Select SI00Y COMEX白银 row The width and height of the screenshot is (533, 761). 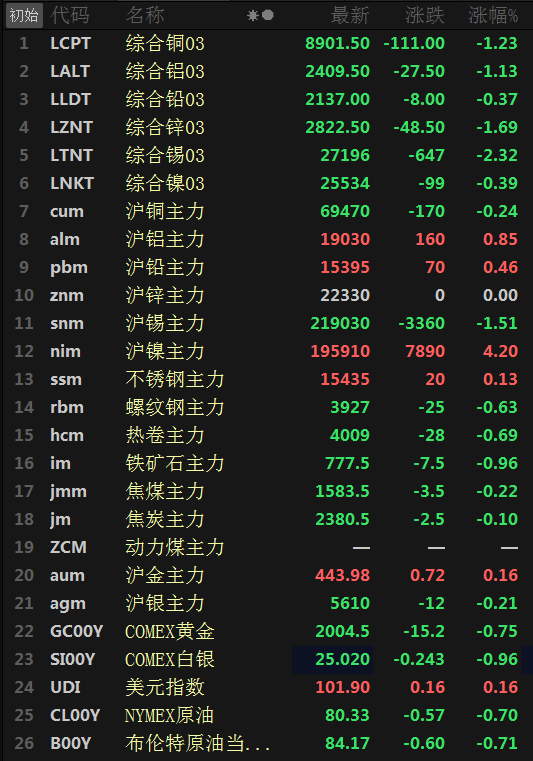266,659
